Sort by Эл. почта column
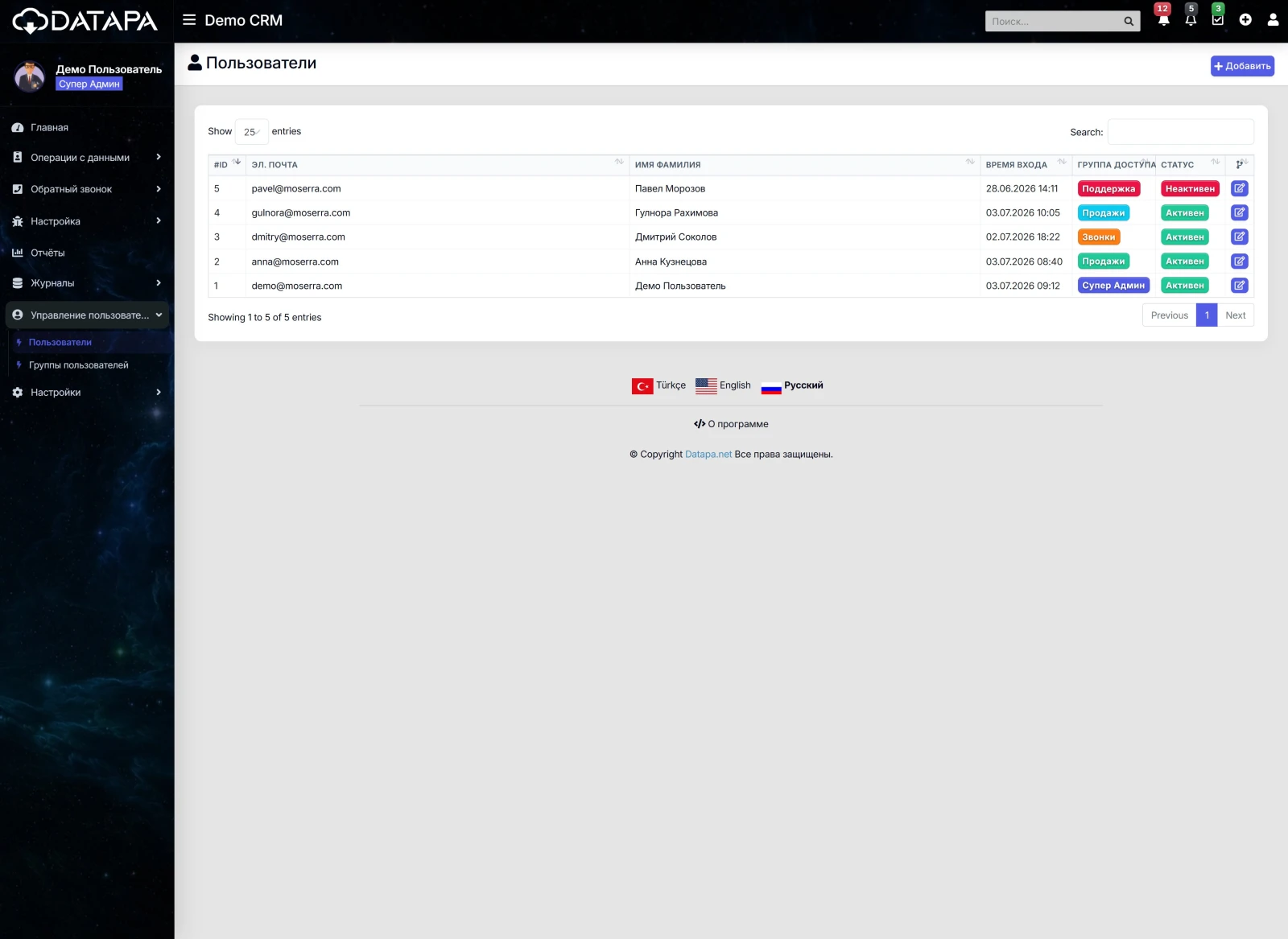The image size is (1288, 939). (437, 164)
